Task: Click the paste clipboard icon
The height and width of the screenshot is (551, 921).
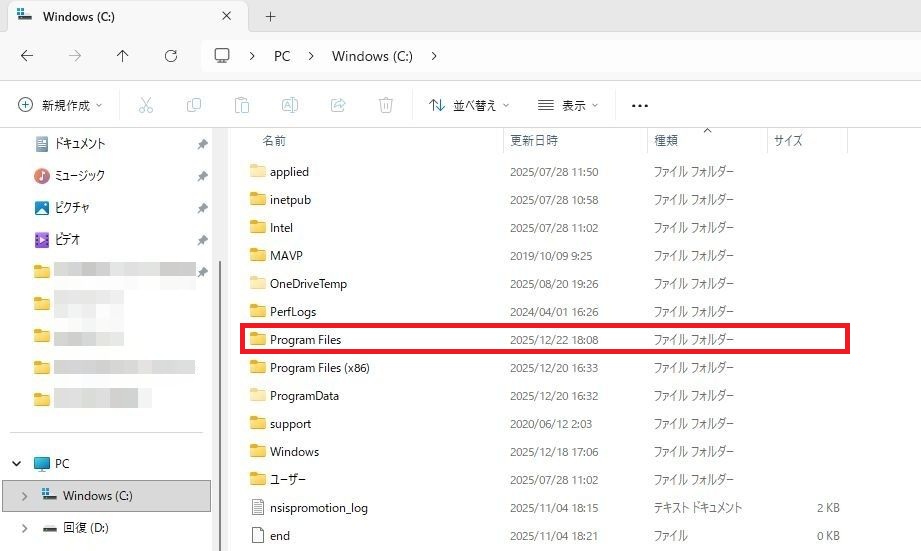Action: coord(241,105)
